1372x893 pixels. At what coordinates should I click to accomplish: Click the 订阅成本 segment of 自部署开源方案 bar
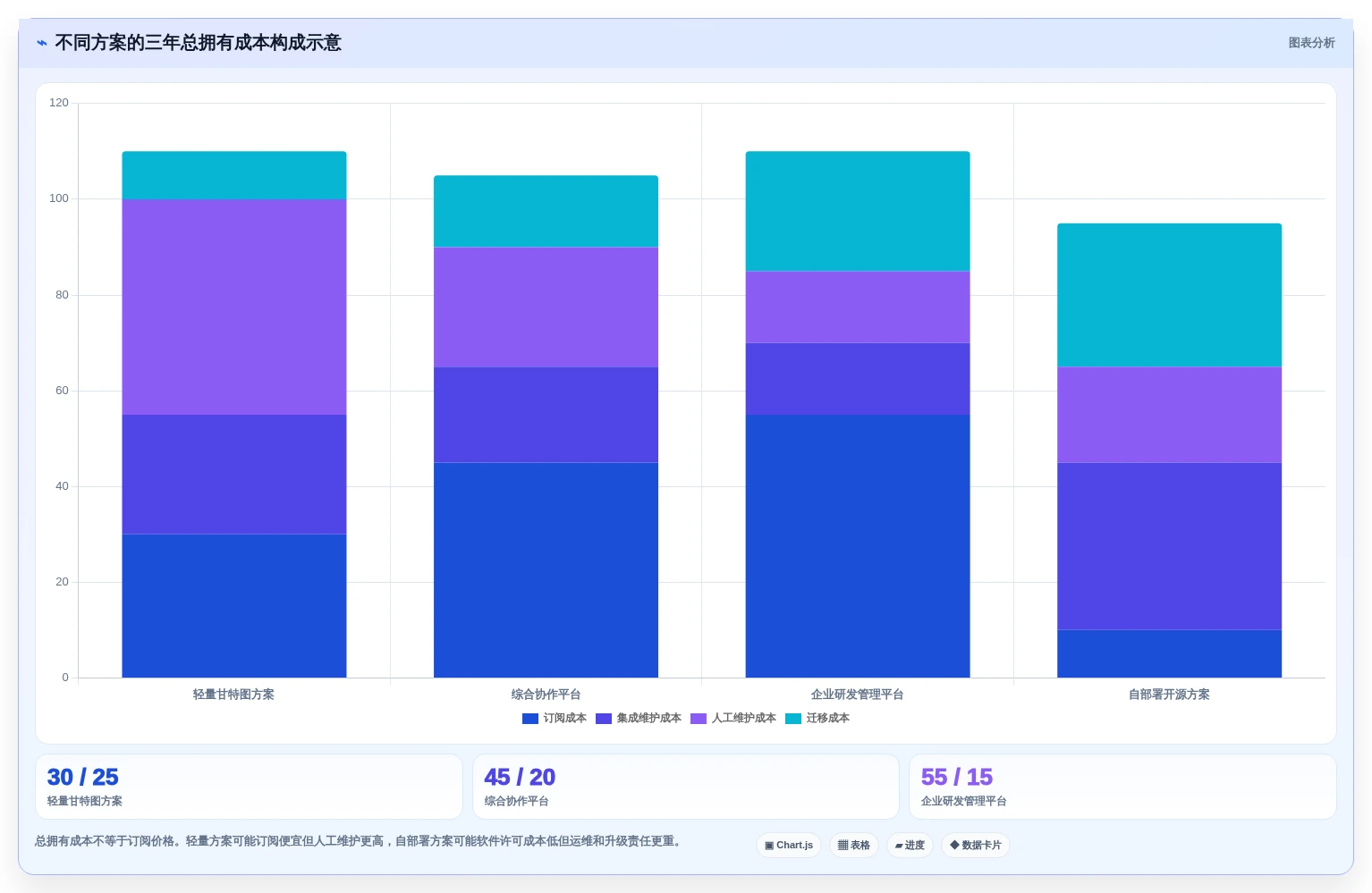click(1169, 654)
